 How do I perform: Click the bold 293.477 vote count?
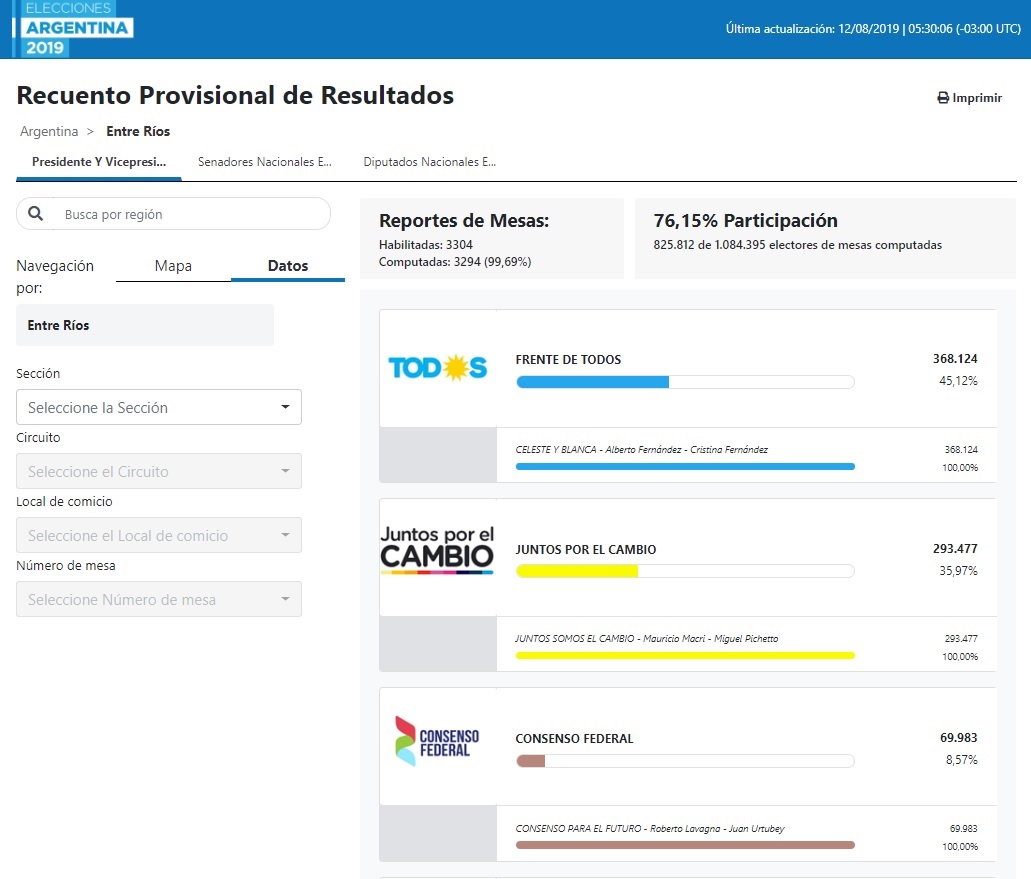[x=955, y=548]
